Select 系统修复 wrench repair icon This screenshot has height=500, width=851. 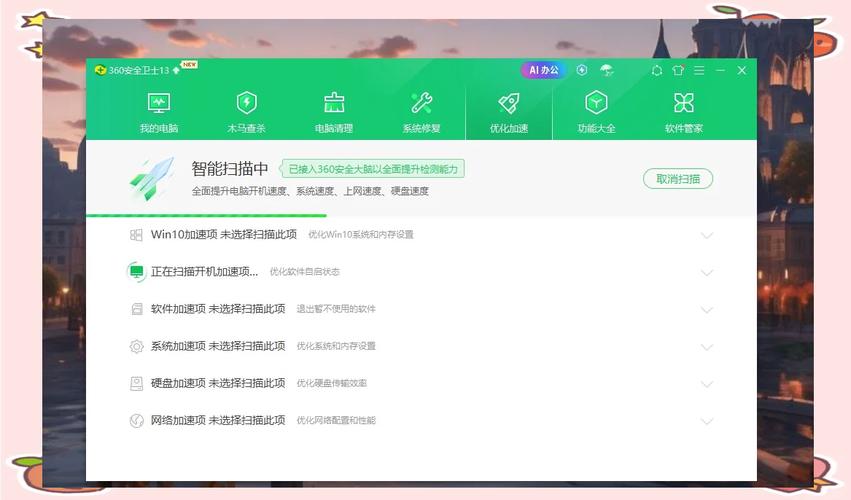pos(421,112)
